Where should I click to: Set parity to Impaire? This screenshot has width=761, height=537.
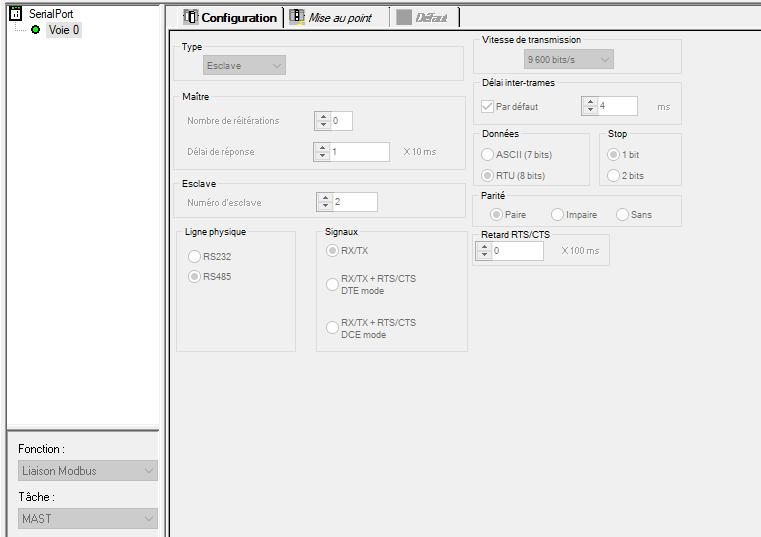click(557, 215)
